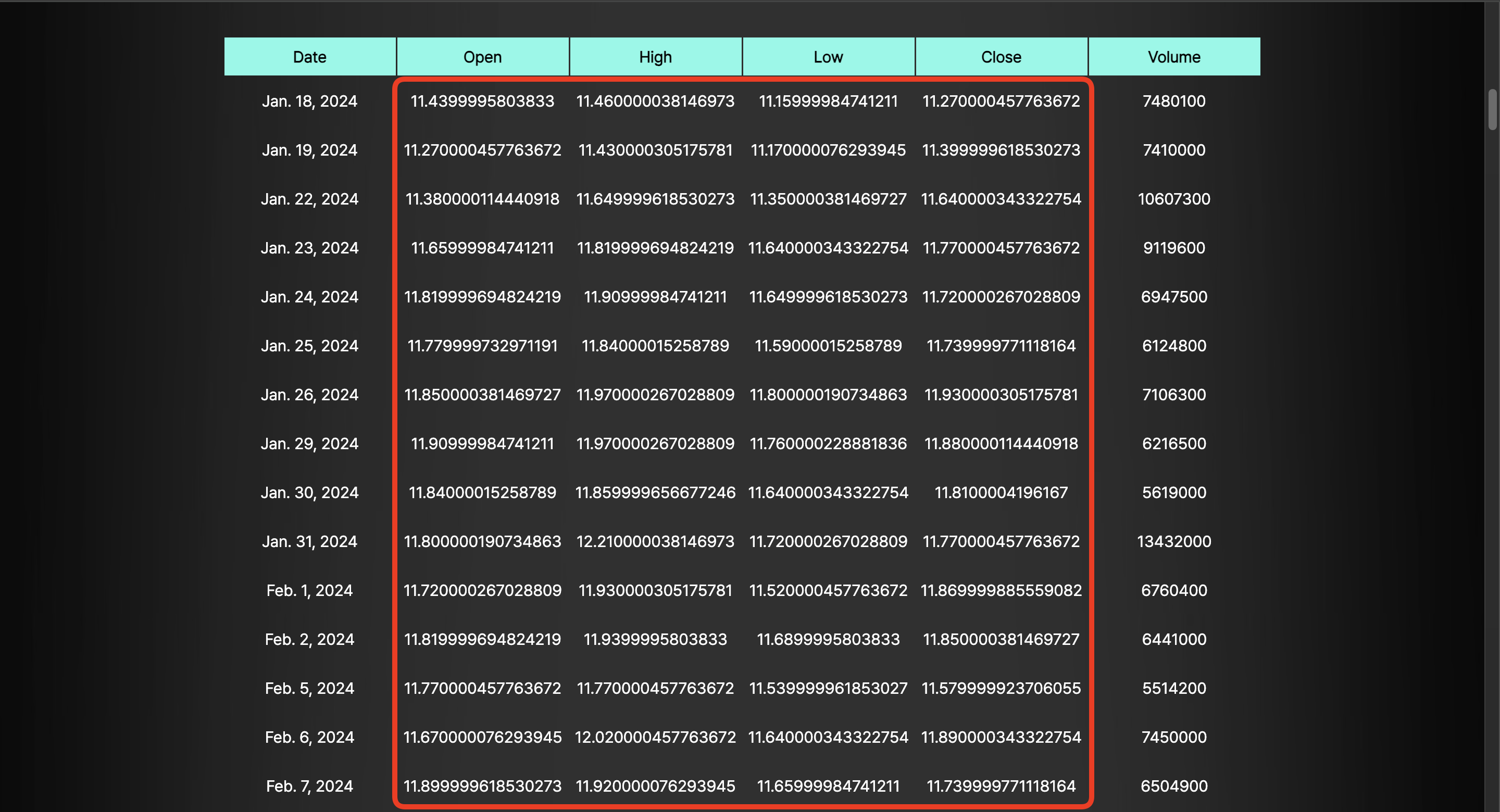The width and height of the screenshot is (1500, 812).
Task: Click high value 11.859999656677246
Action: pos(656,492)
